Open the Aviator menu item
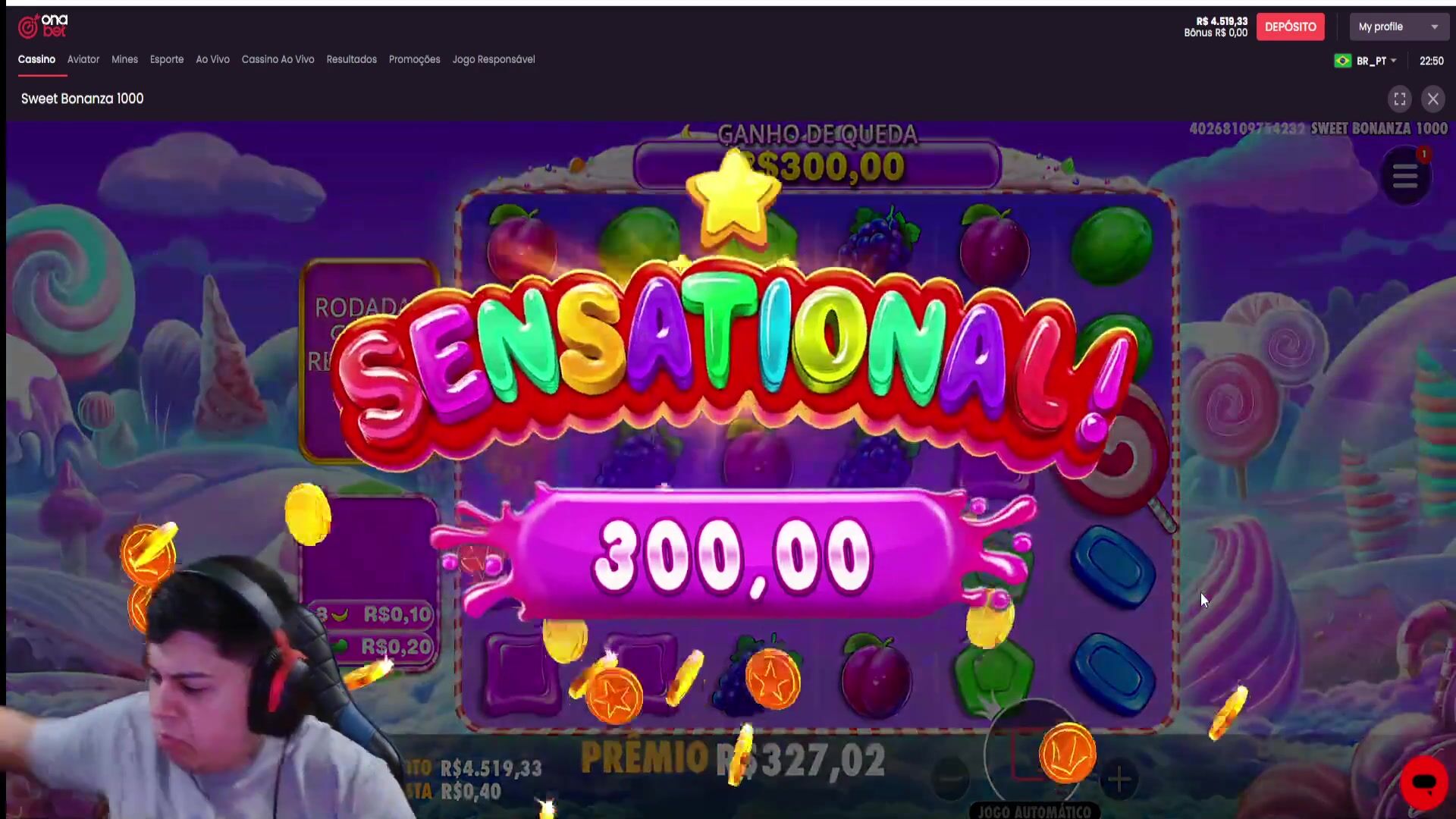The height and width of the screenshot is (819, 1456). click(83, 59)
